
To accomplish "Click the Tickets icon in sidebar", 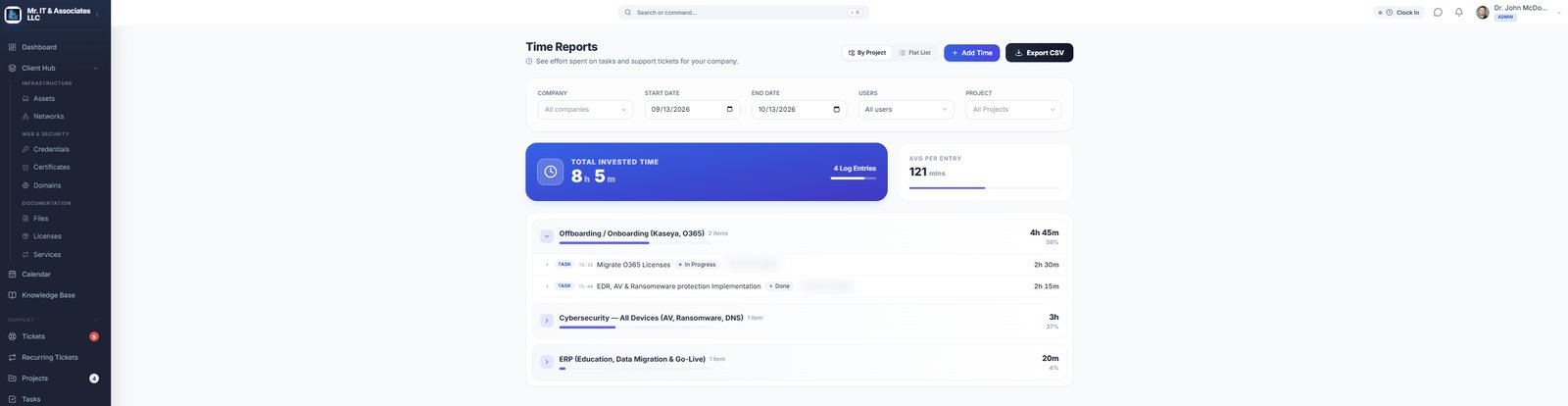I will (12, 336).
